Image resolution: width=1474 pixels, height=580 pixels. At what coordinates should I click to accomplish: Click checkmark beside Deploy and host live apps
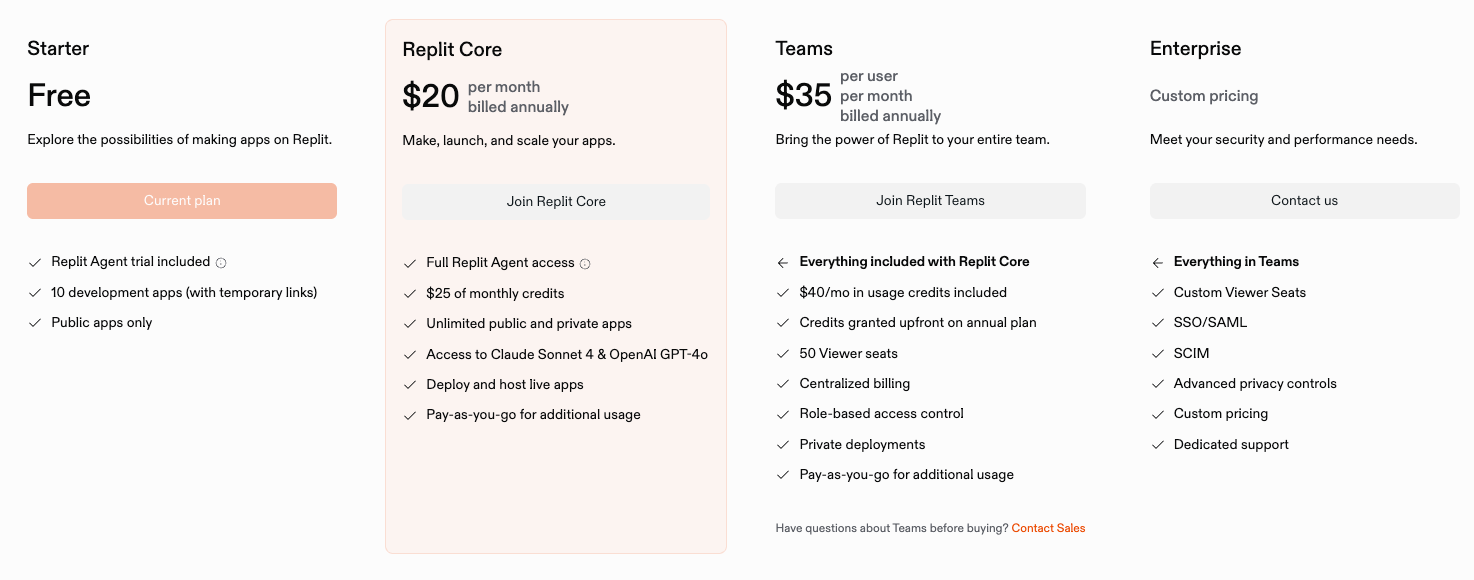tap(410, 385)
